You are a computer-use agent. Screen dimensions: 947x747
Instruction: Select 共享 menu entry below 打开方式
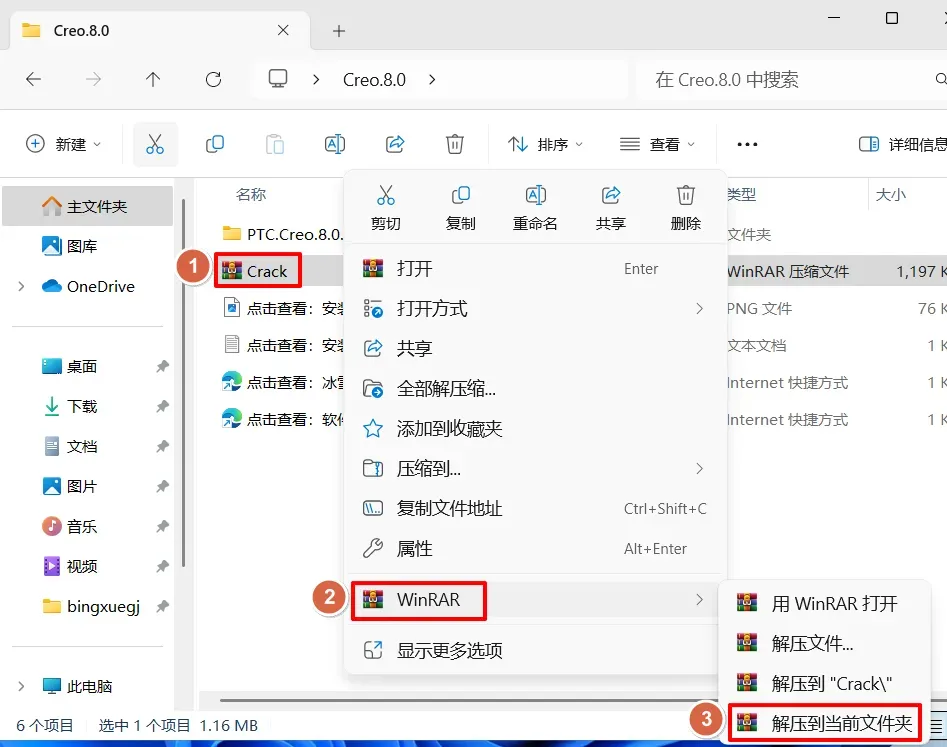535,348
